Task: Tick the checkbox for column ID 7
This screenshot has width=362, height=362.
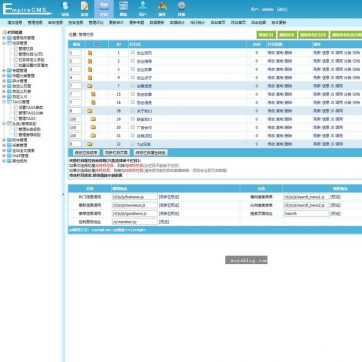Action: pos(133,86)
